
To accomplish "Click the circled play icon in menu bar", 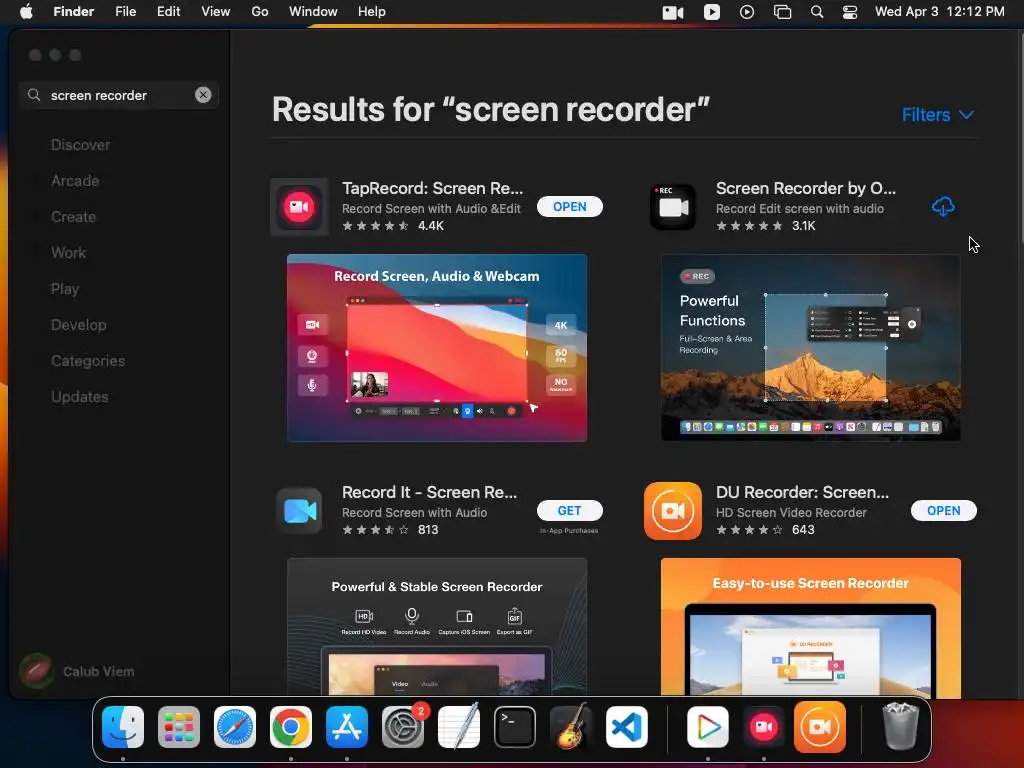I will (747, 12).
